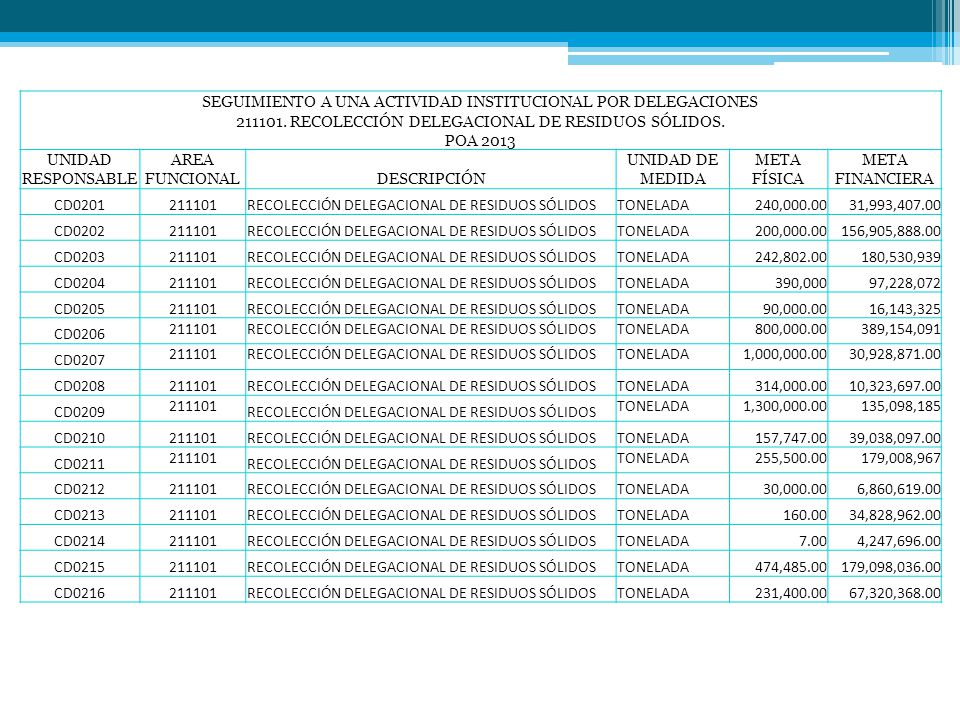Select meta física value 390,000
This screenshot has width=960, height=720.
[x=801, y=283]
